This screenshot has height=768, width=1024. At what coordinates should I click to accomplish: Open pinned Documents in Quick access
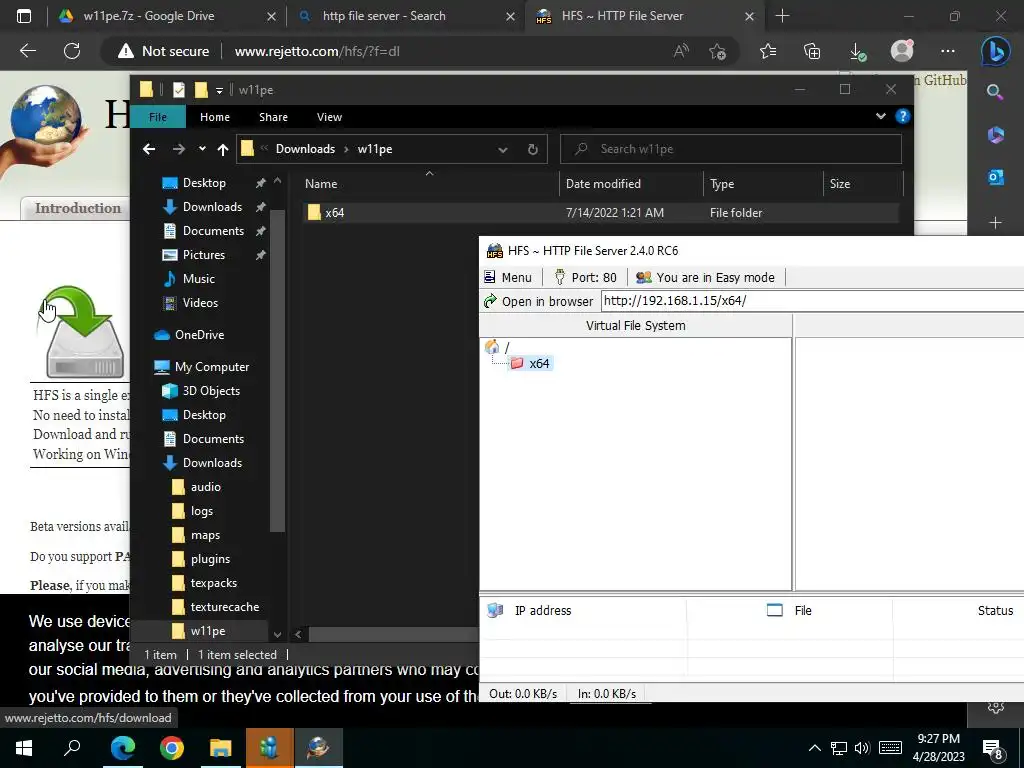tap(213, 231)
